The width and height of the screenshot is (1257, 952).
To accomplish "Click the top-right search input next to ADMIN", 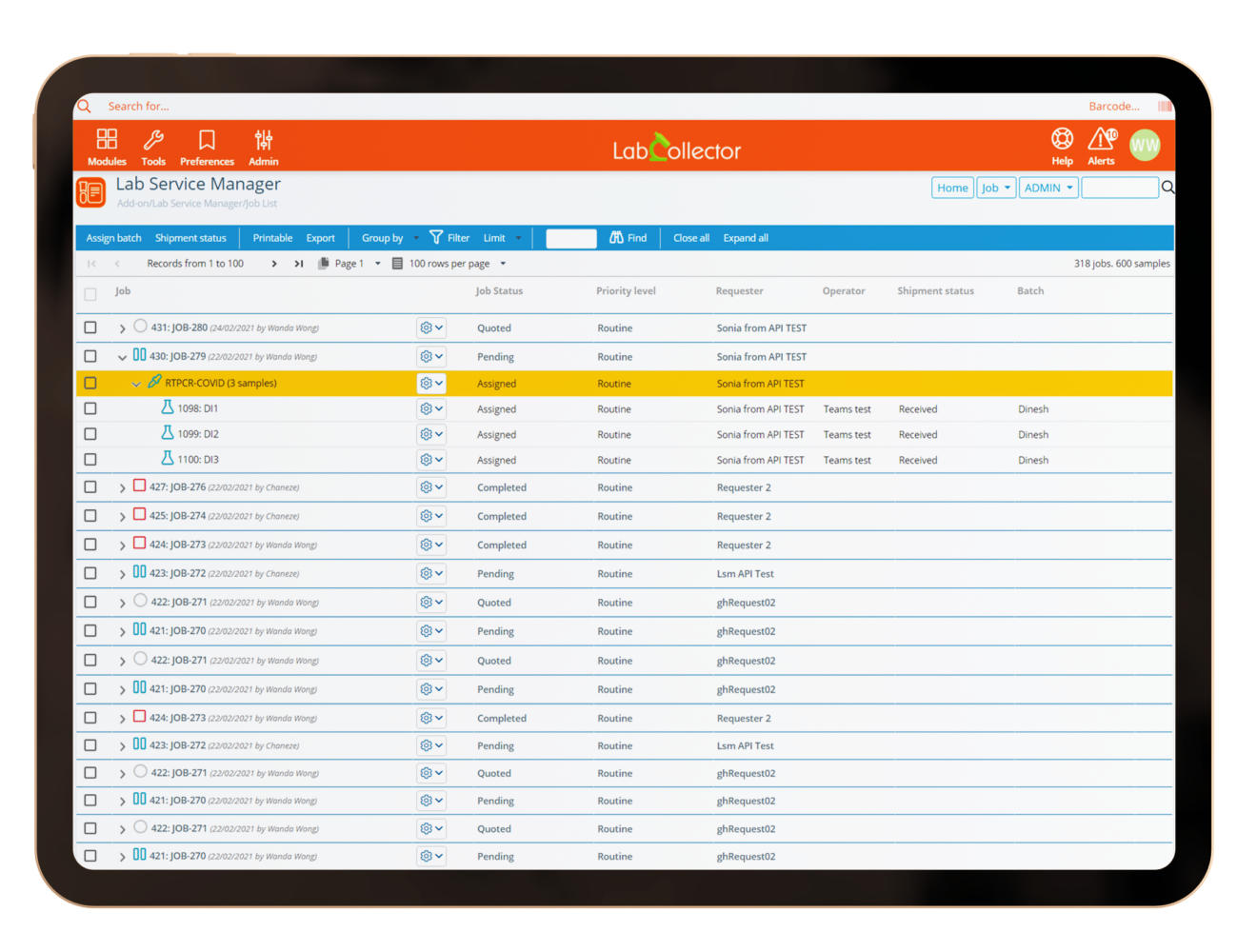I will click(1120, 188).
